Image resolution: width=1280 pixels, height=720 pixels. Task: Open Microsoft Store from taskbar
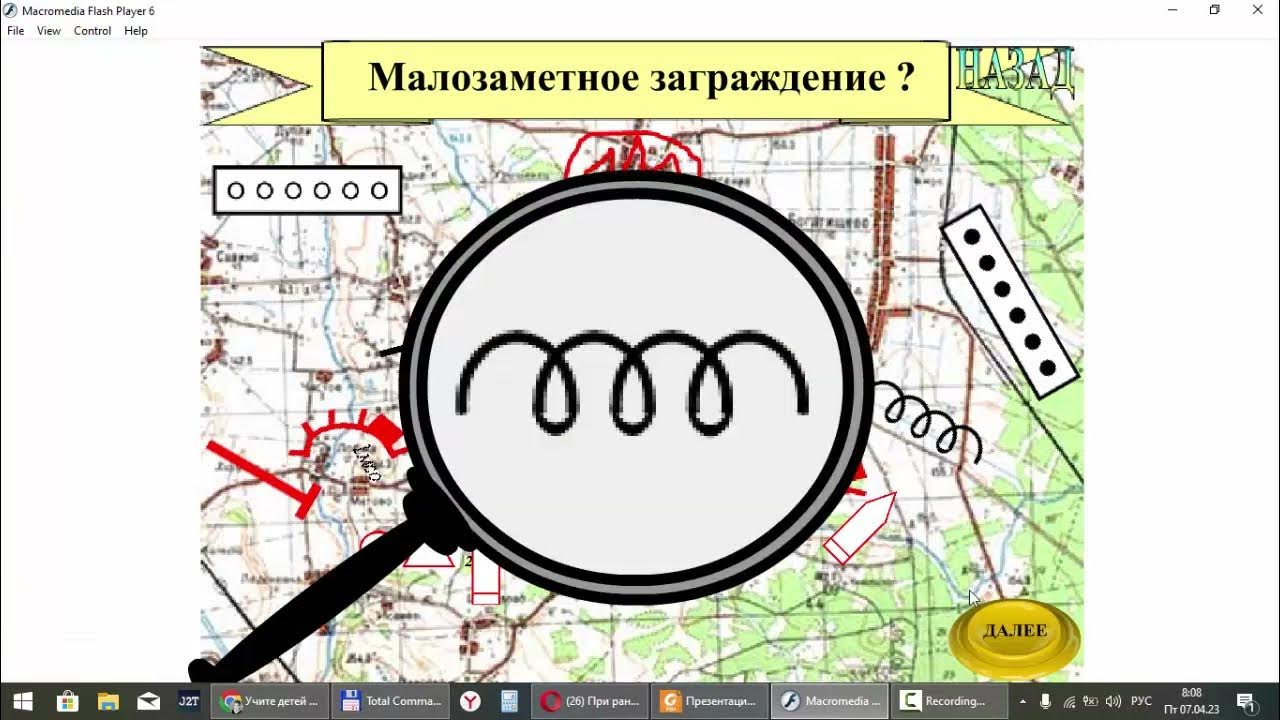(x=68, y=701)
